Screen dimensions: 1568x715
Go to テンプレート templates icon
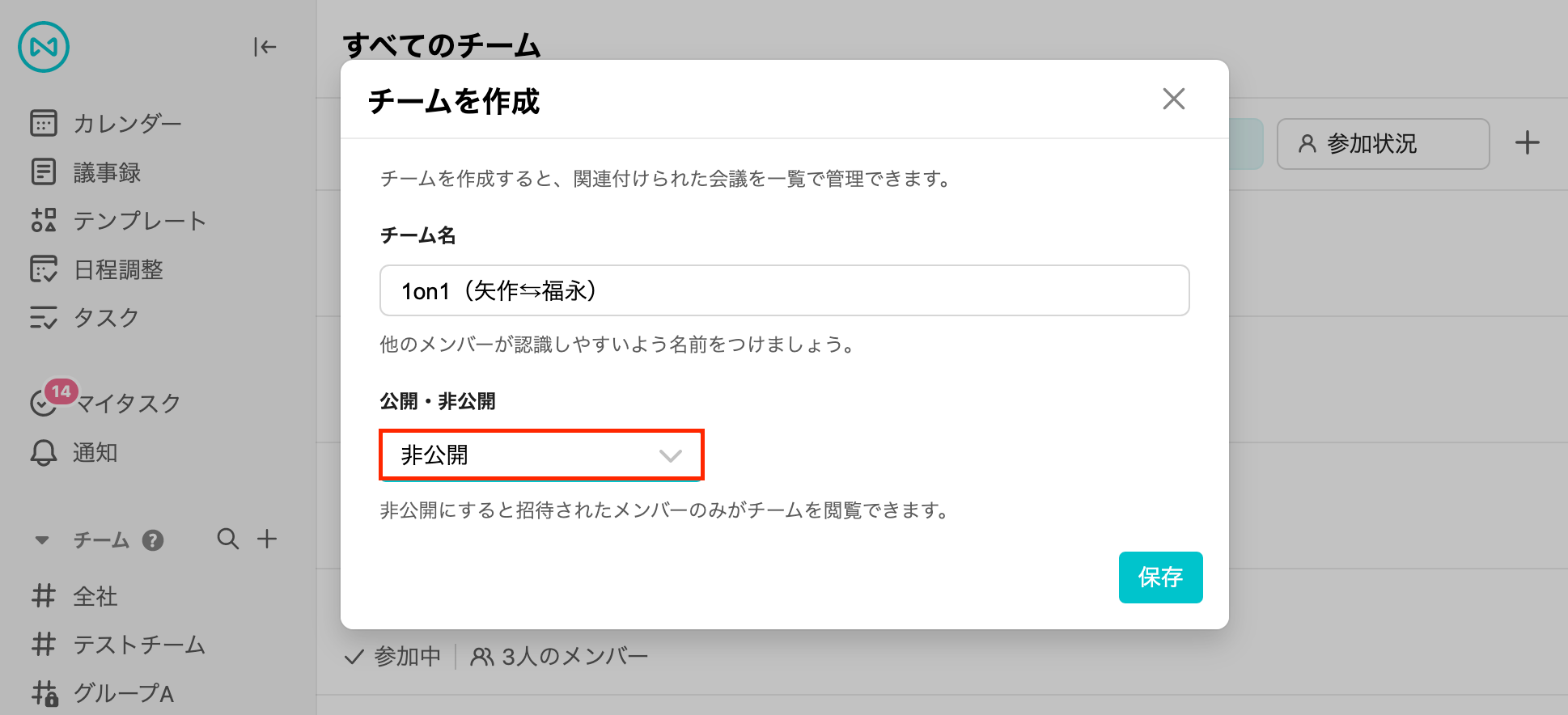point(44,220)
